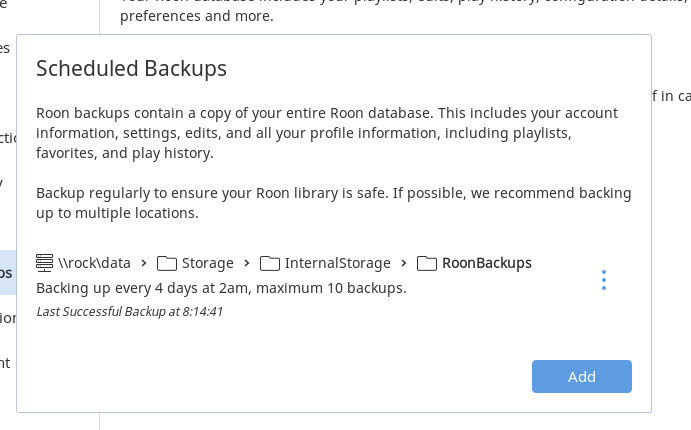Select the \\rock\data path label

(x=94, y=263)
